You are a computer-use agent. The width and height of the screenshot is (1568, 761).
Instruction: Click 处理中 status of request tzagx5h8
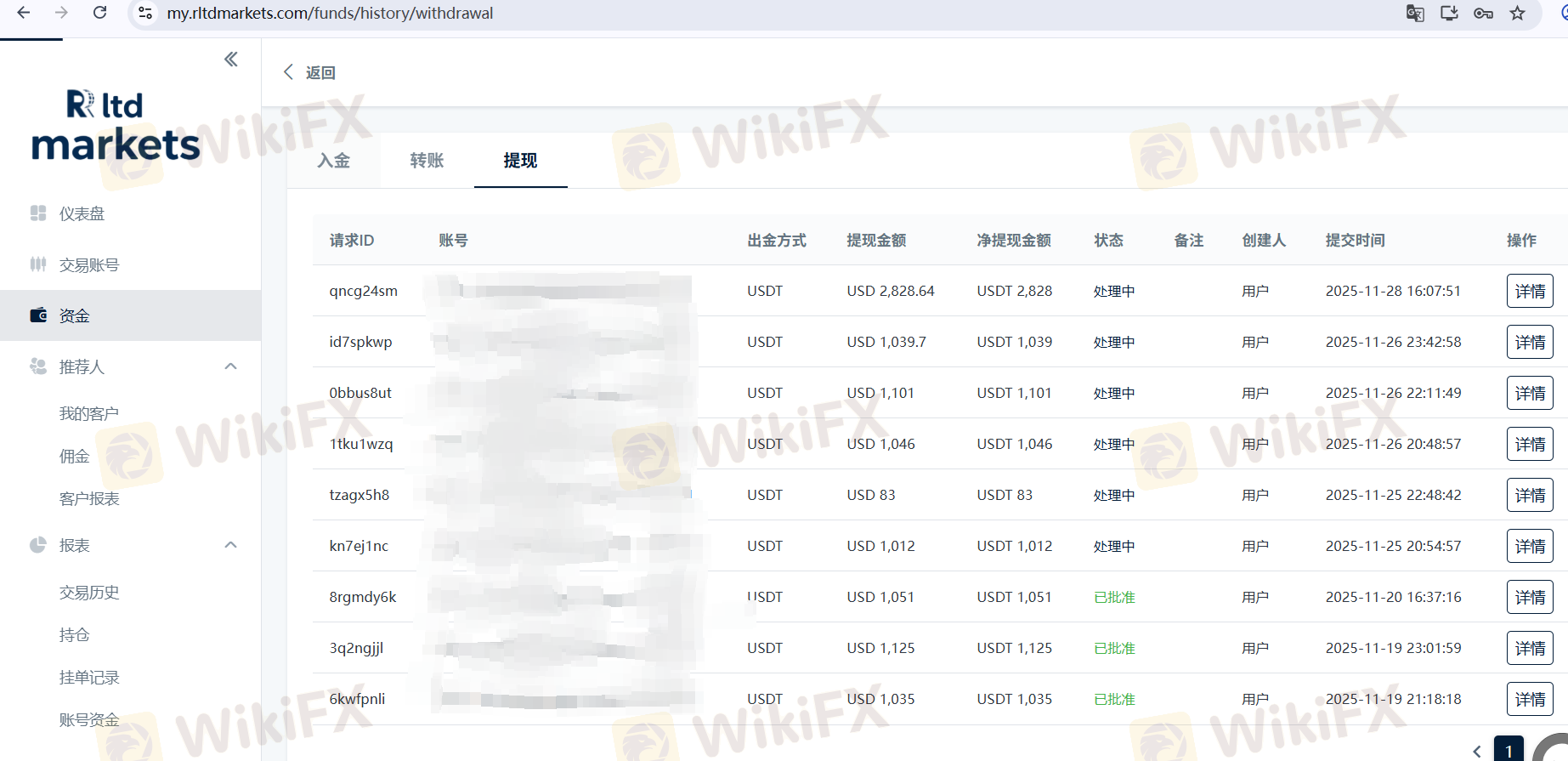(1114, 495)
